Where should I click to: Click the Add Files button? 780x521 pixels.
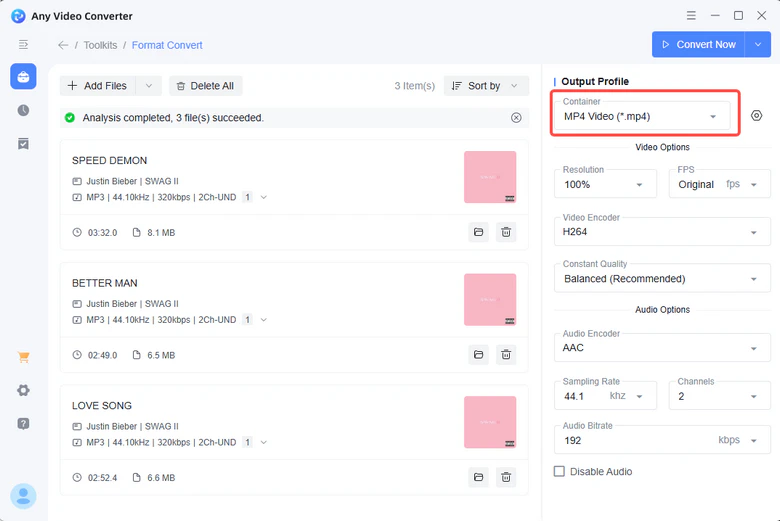(x=98, y=86)
